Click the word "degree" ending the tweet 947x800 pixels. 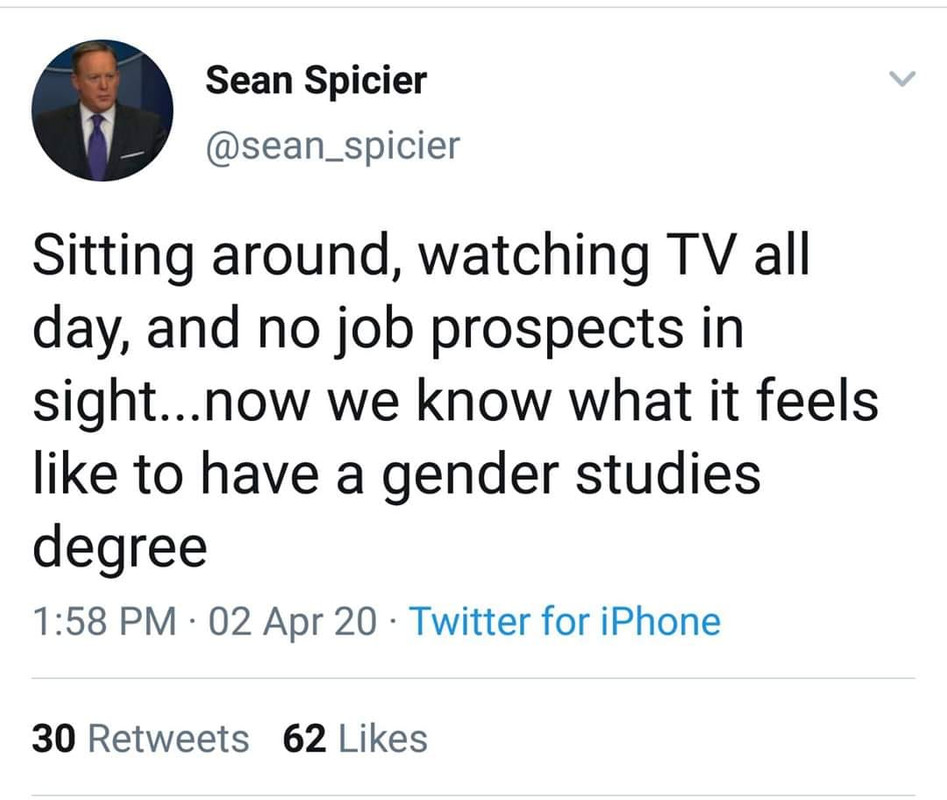click(x=120, y=548)
